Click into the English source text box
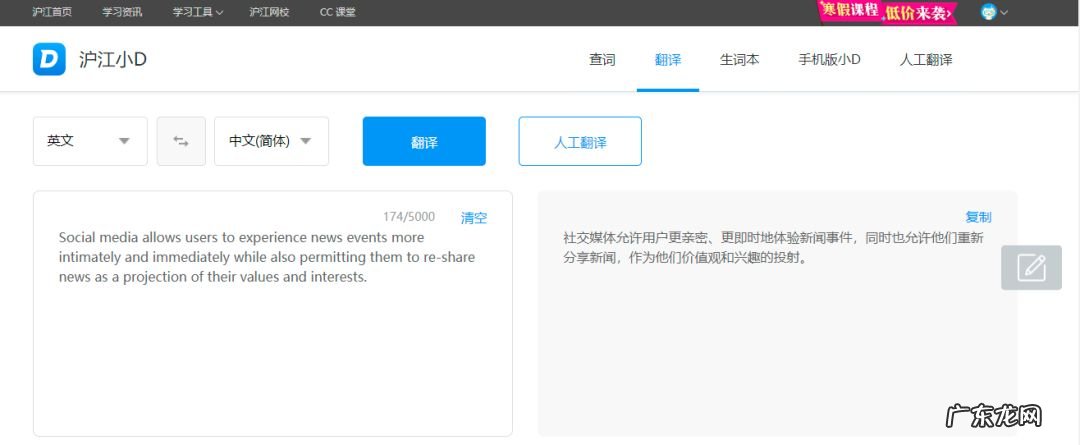Image resolution: width=1080 pixels, height=445 pixels. coord(273,313)
